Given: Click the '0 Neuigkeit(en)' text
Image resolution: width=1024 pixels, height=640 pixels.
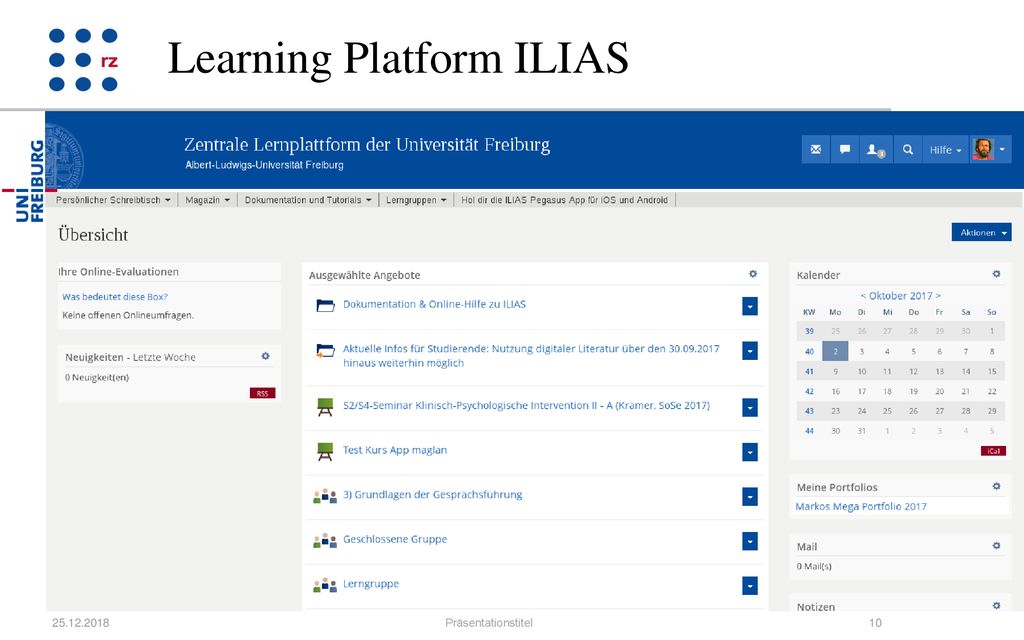Looking at the screenshot, I should pyautogui.click(x=97, y=377).
